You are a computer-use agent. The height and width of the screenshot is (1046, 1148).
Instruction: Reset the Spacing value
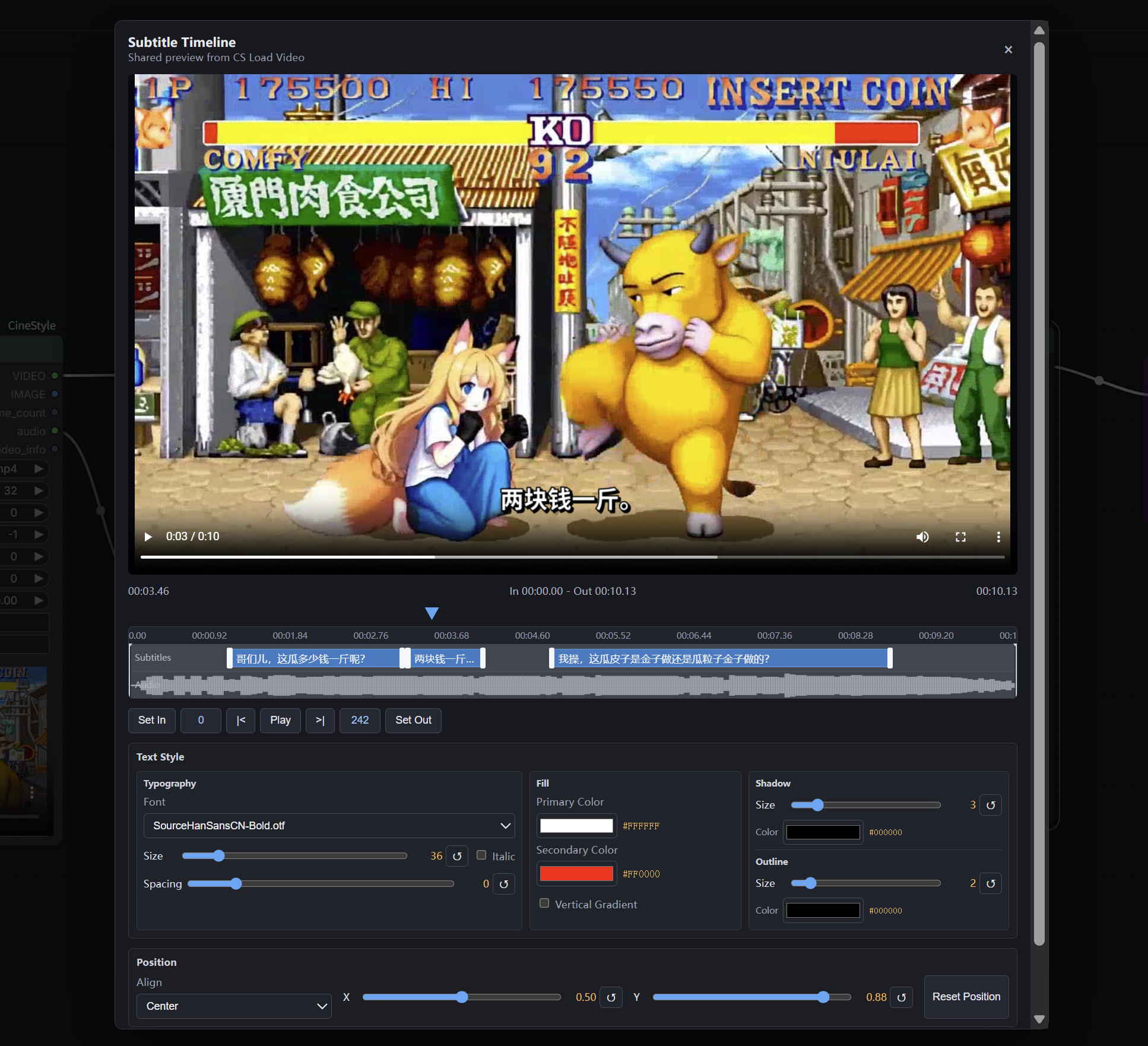pyautogui.click(x=504, y=884)
